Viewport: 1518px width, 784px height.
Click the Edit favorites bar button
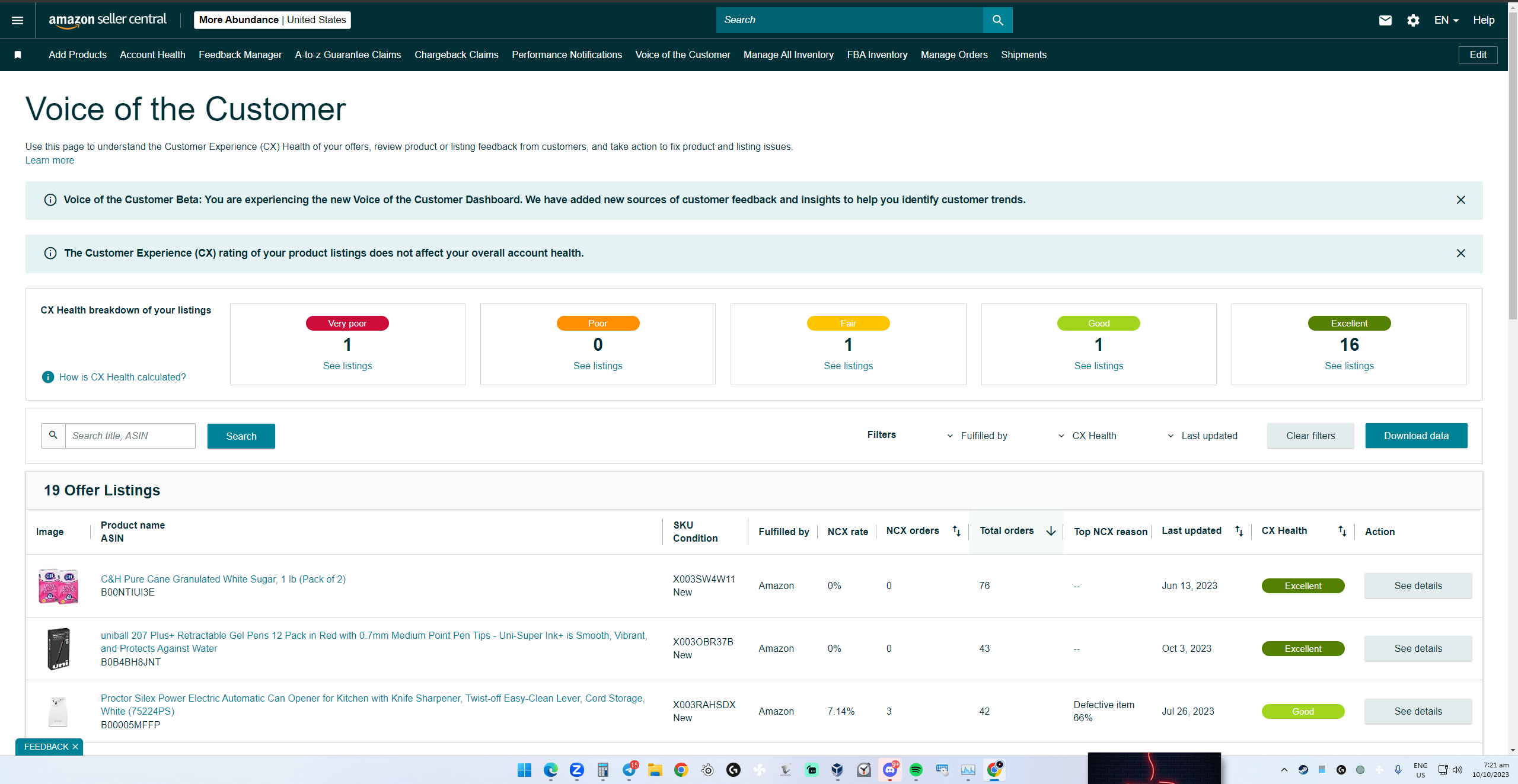click(x=1478, y=55)
